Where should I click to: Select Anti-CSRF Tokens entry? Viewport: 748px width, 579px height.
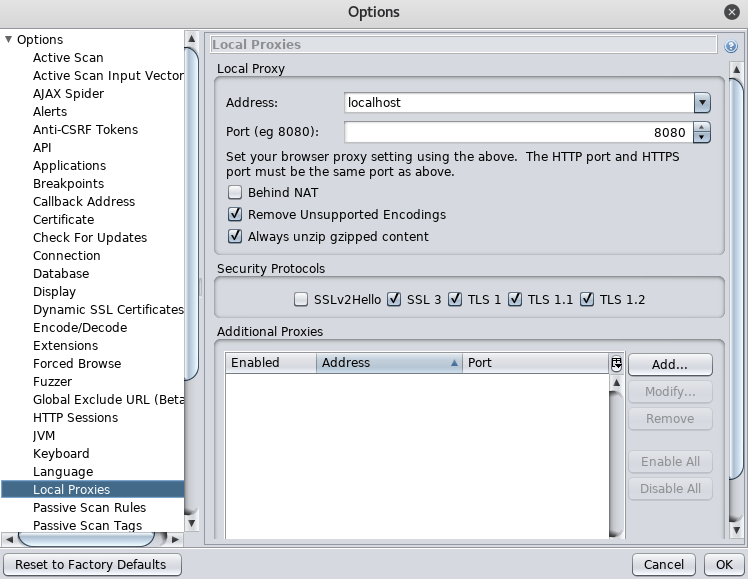(x=85, y=130)
